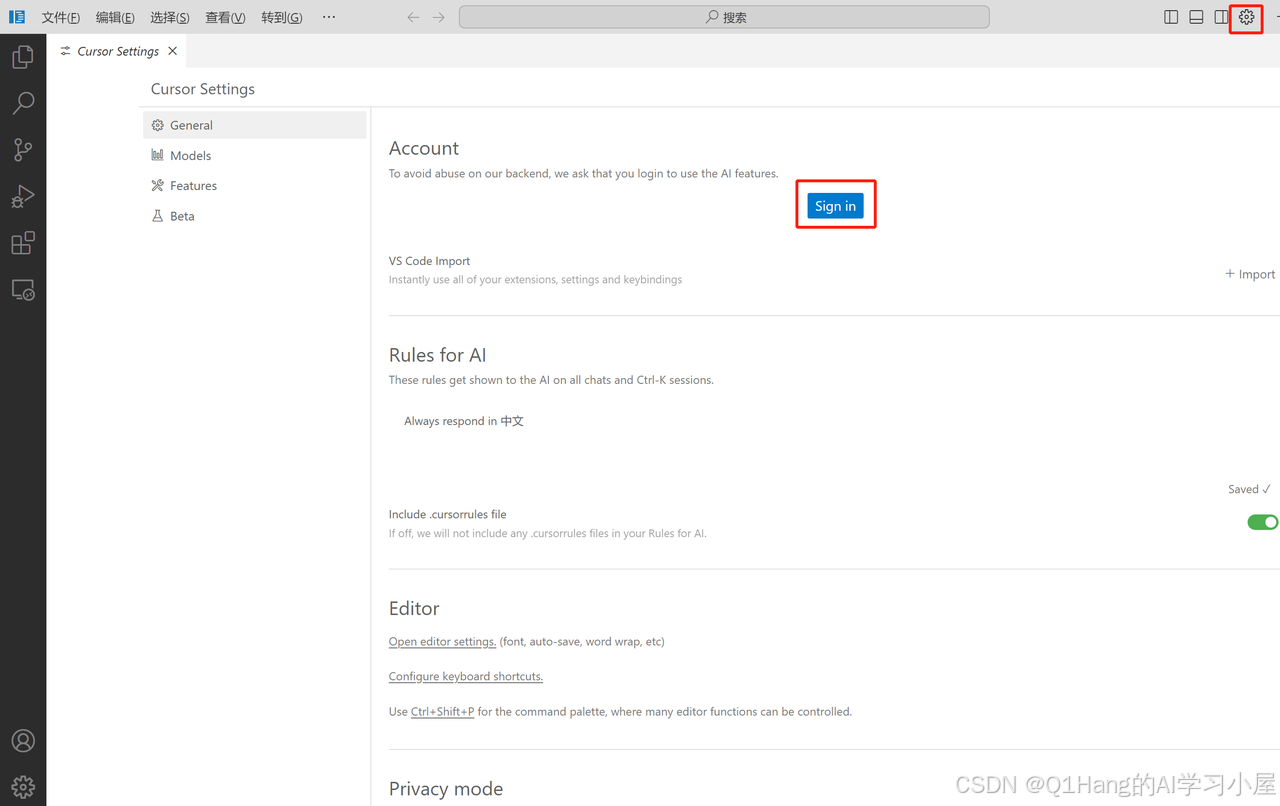Screen dimensions: 1280x806
Task: Select Features settings section
Action: pyautogui.click(x=255, y=185)
